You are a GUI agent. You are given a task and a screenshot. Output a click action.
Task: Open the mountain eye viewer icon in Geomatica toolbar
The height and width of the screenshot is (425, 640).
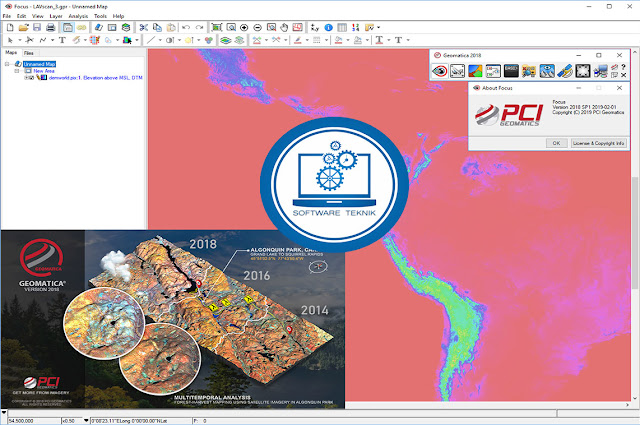click(547, 71)
